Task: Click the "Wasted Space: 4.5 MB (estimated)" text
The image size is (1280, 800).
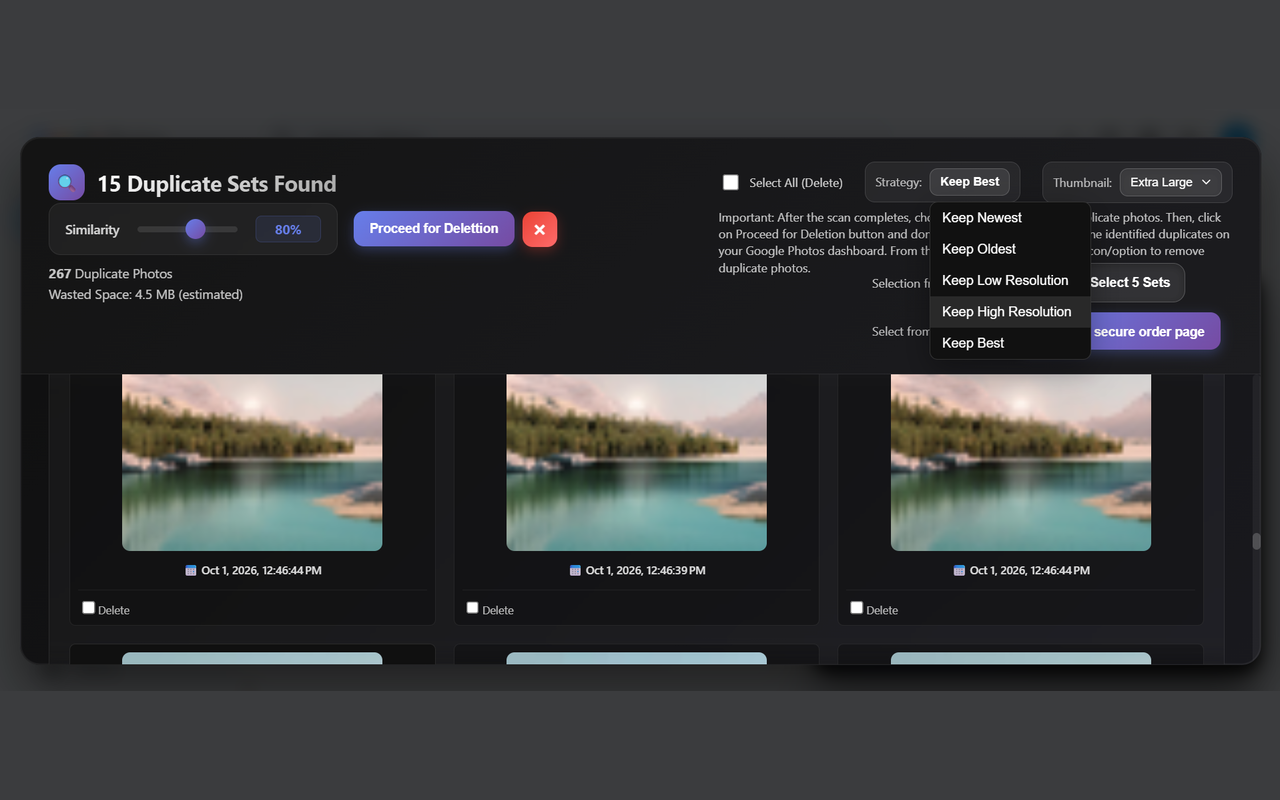Action: (x=146, y=295)
